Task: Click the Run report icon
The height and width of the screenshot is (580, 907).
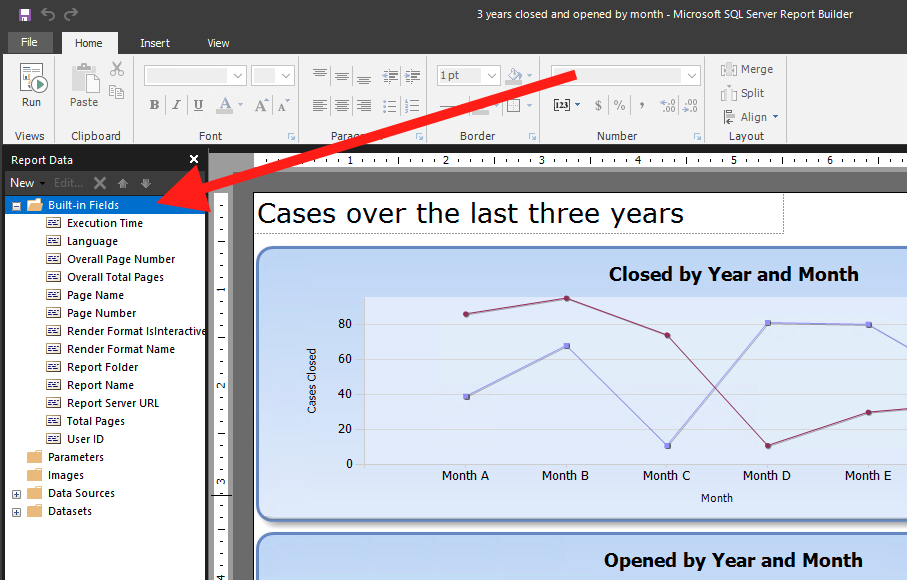Action: point(32,85)
